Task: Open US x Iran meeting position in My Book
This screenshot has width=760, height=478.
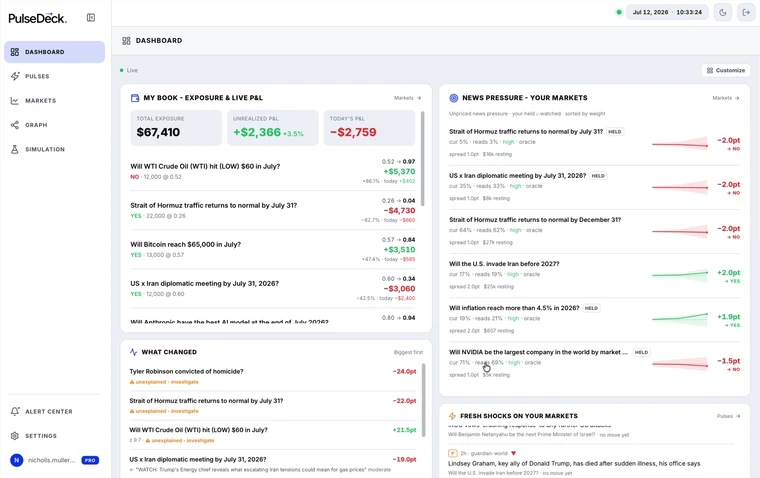Action: click(273, 288)
